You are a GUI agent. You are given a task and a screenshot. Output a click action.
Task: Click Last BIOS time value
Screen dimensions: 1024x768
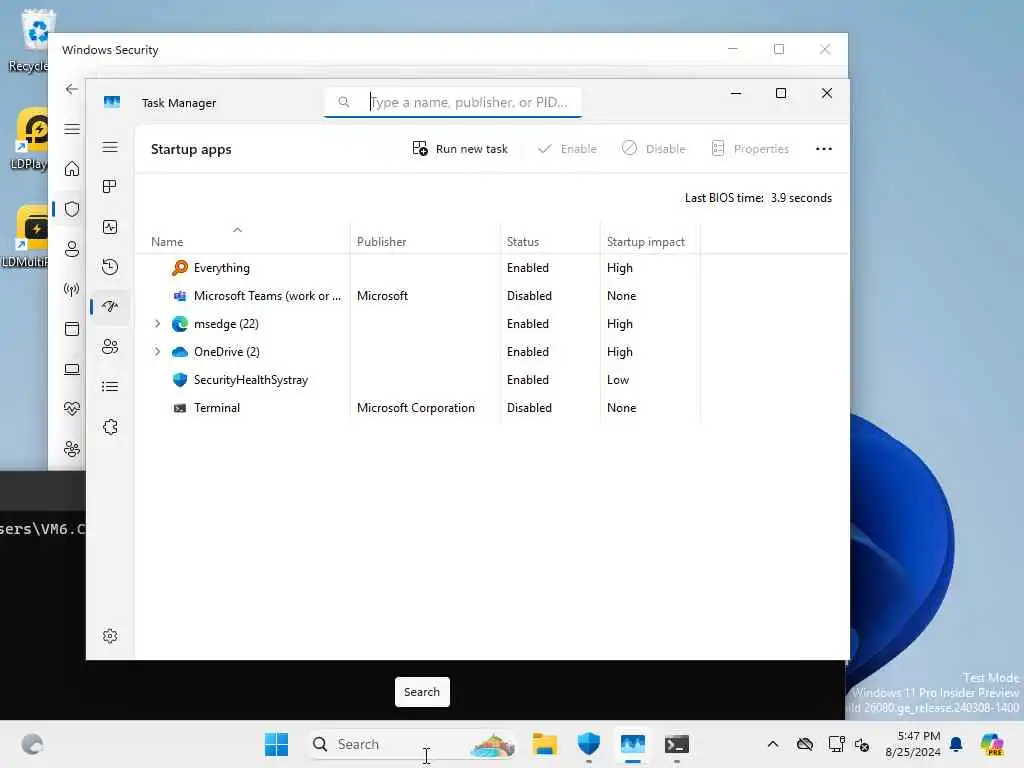point(801,198)
